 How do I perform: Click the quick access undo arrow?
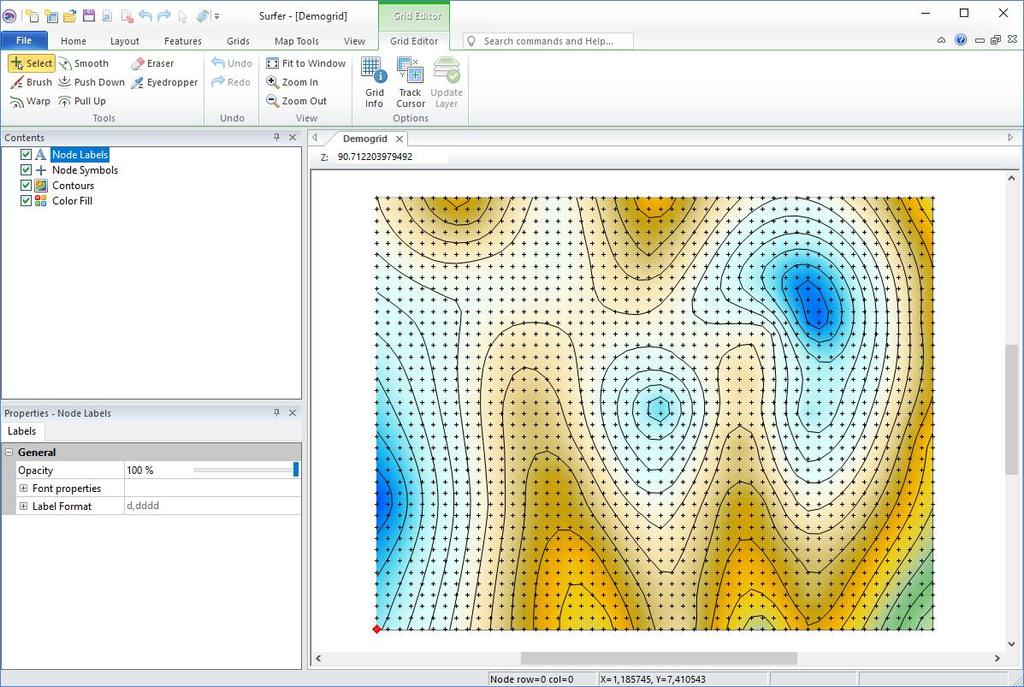[x=146, y=16]
